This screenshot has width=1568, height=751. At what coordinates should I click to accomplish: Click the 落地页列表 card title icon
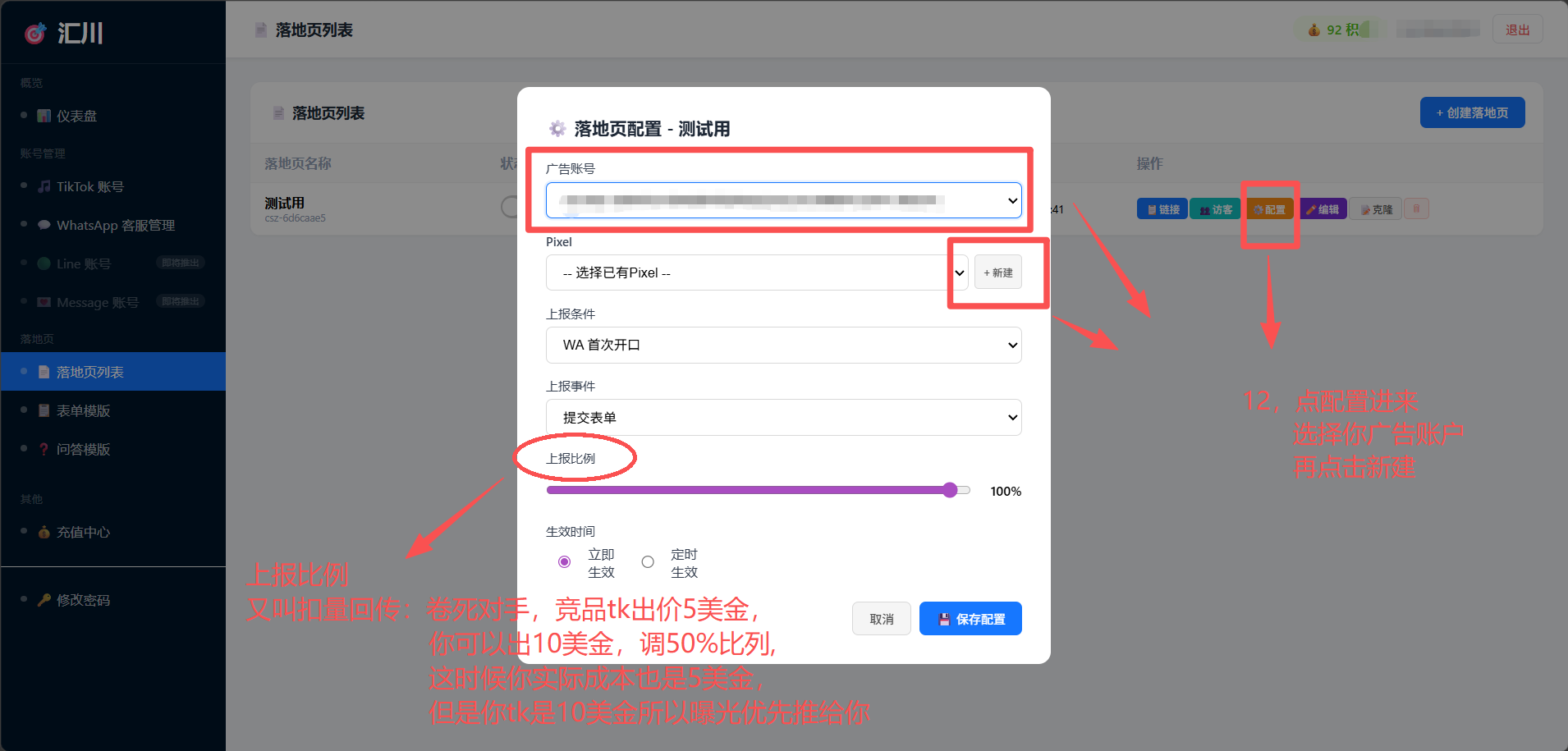point(279,113)
